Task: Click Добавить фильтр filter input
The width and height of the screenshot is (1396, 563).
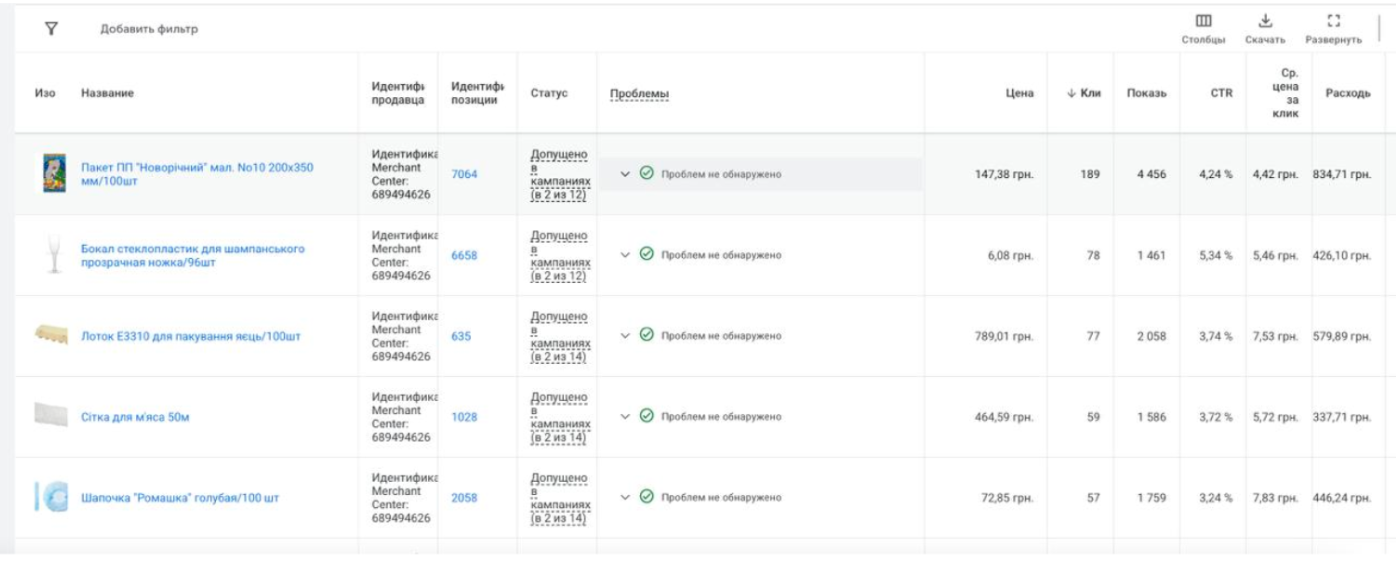Action: 149,29
